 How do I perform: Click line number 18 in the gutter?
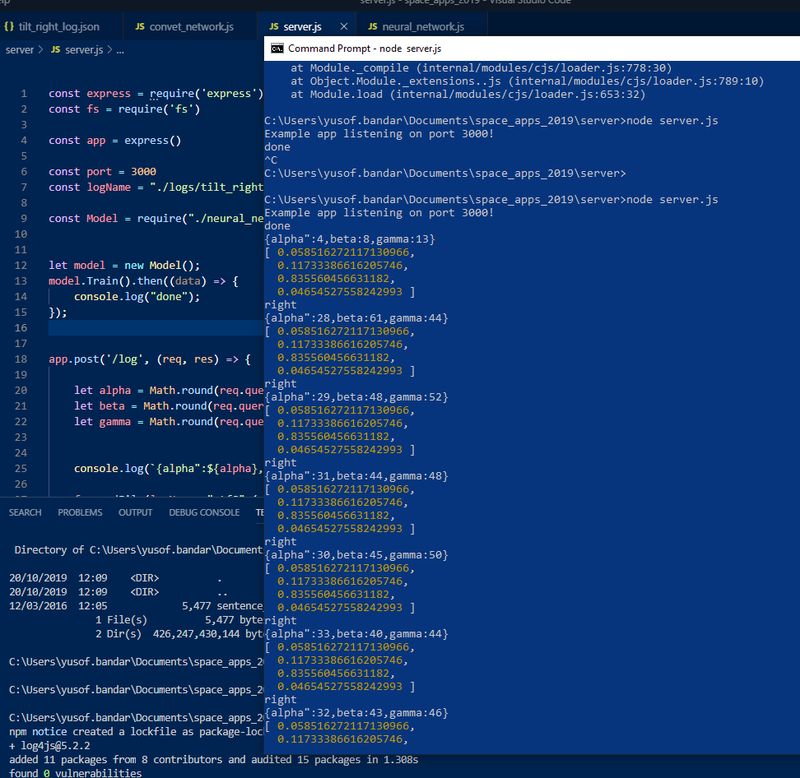(x=21, y=358)
